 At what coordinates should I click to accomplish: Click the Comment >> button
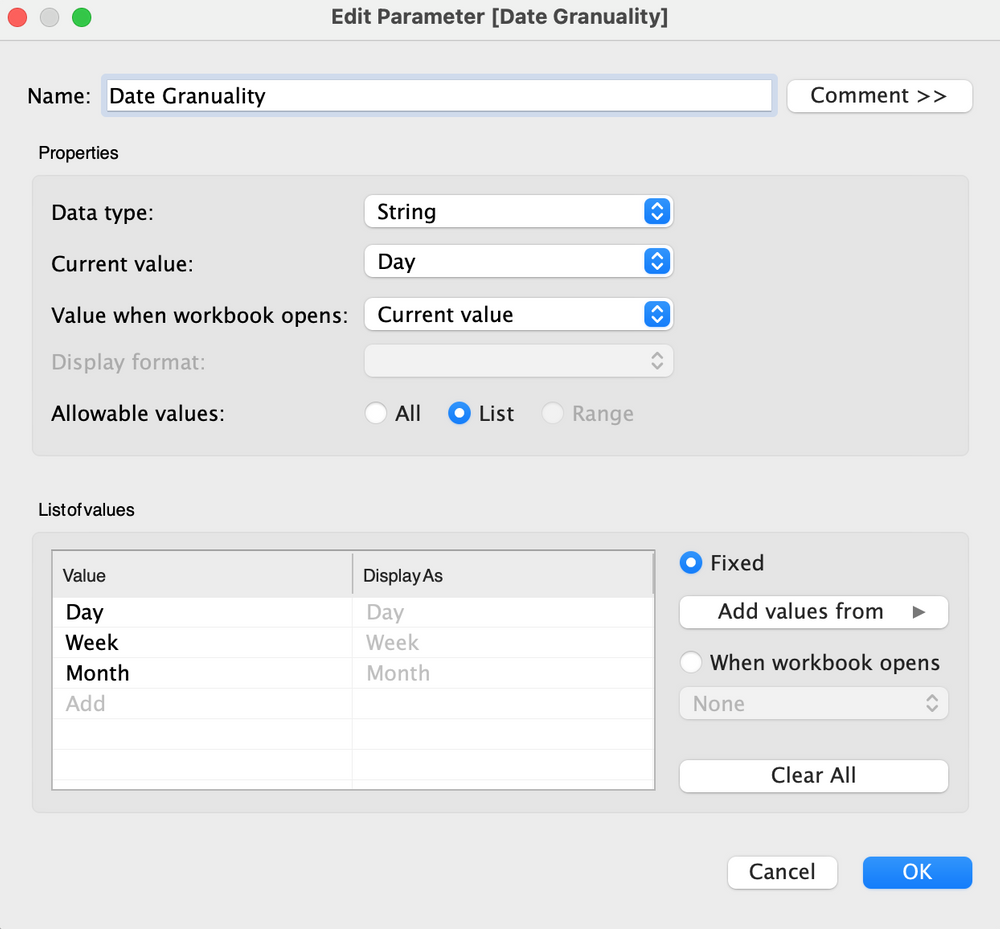point(879,95)
